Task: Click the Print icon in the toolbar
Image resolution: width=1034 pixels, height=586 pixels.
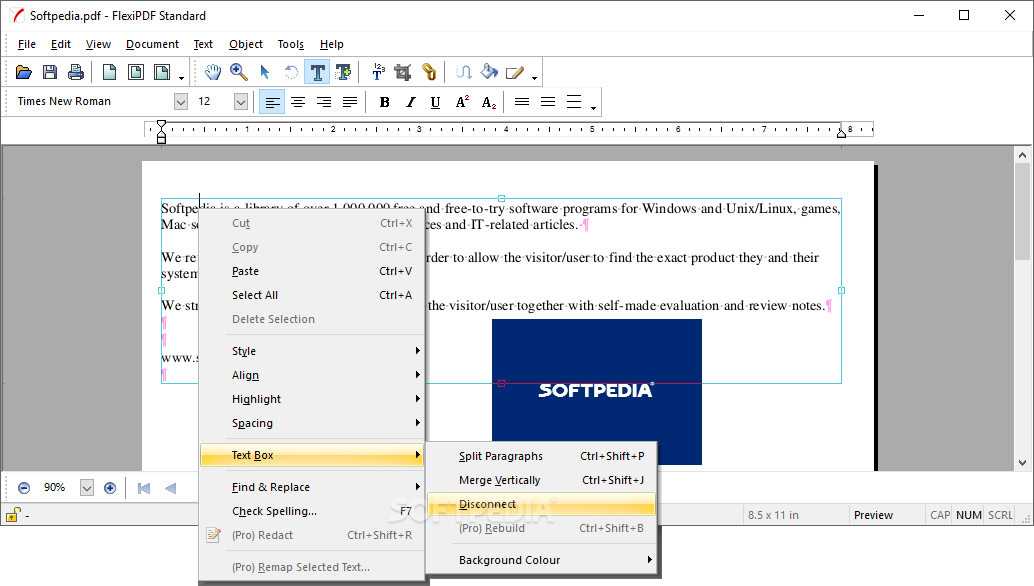Action: (76, 72)
